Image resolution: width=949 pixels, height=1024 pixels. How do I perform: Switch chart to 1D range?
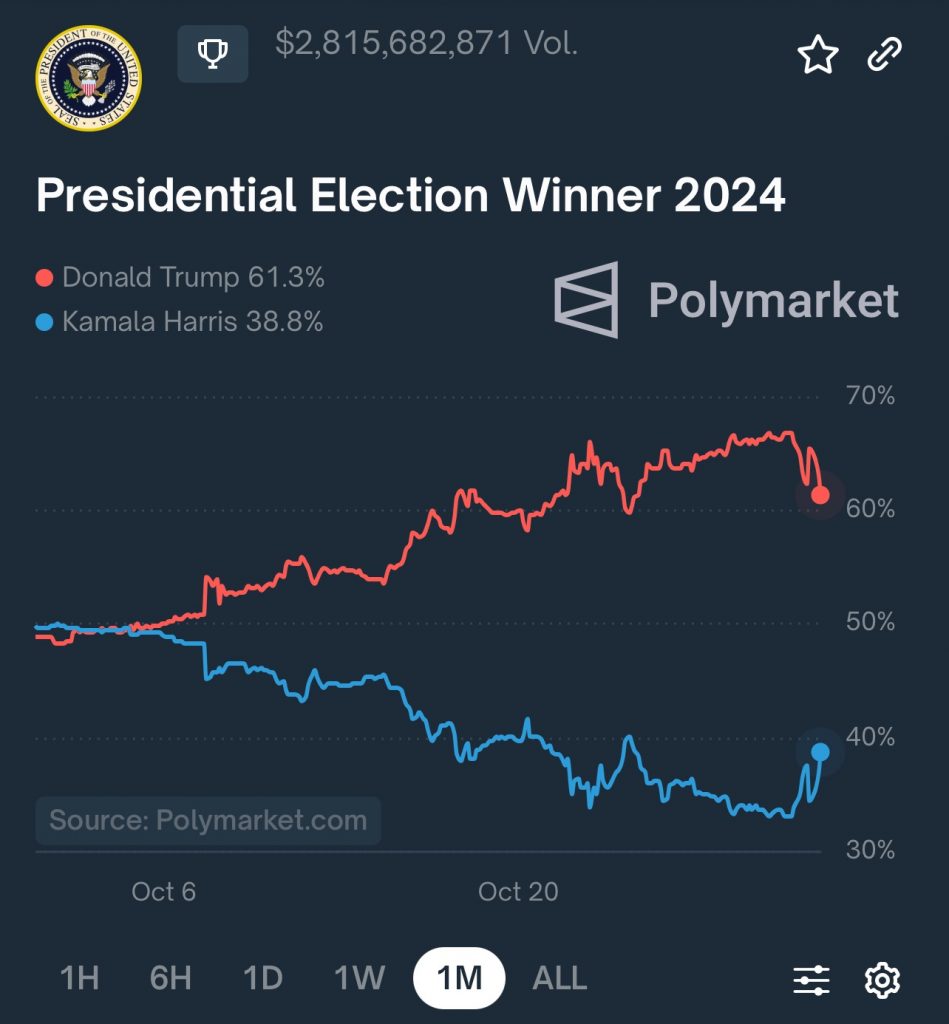(x=263, y=978)
